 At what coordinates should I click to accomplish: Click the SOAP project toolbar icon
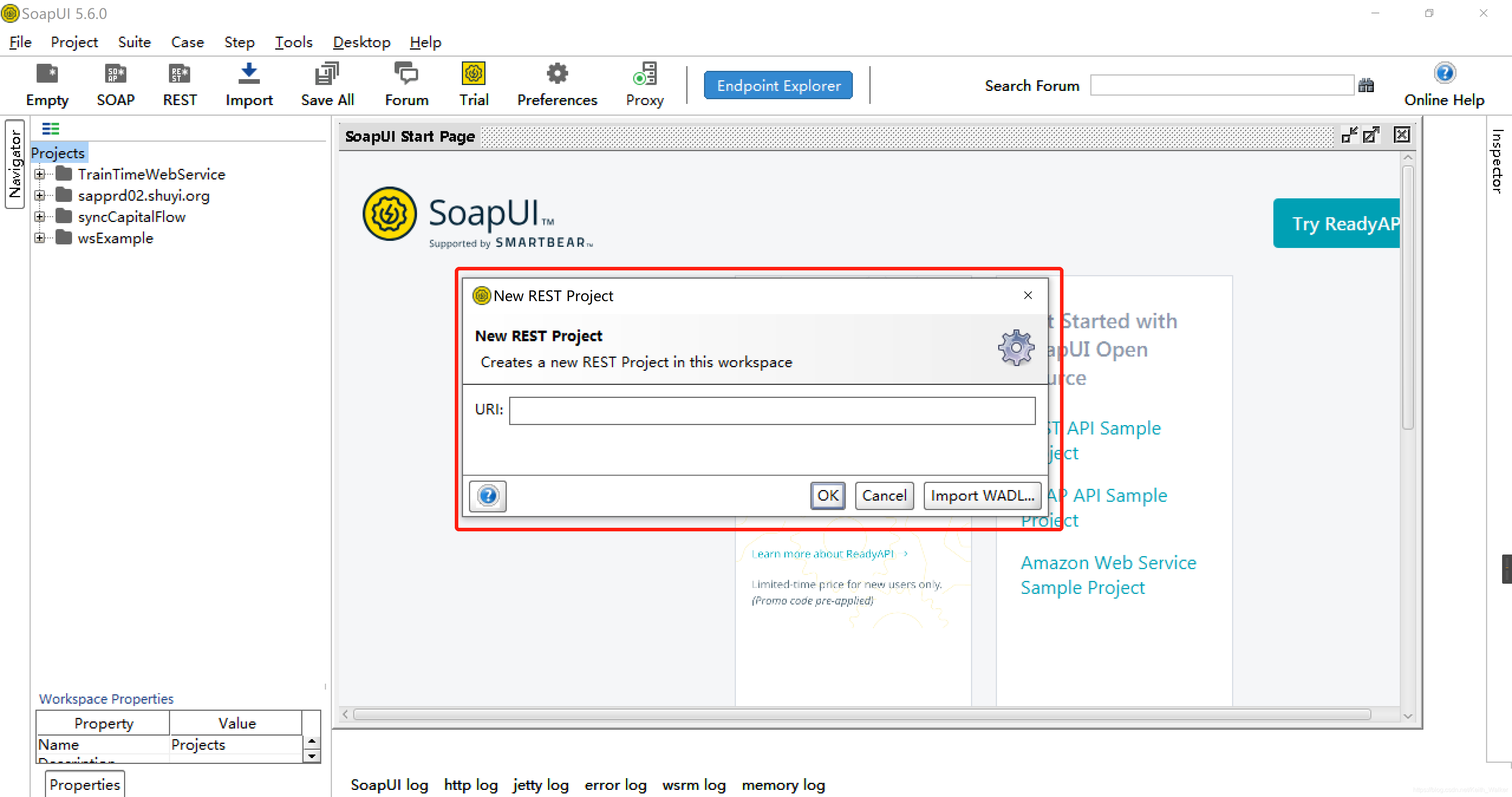click(116, 74)
